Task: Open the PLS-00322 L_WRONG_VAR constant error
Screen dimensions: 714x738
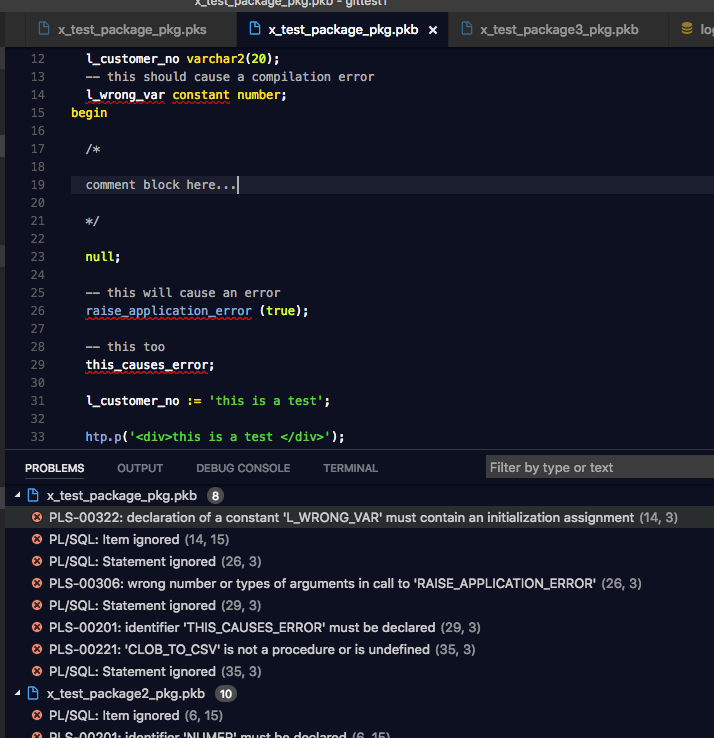Action: pos(360,517)
